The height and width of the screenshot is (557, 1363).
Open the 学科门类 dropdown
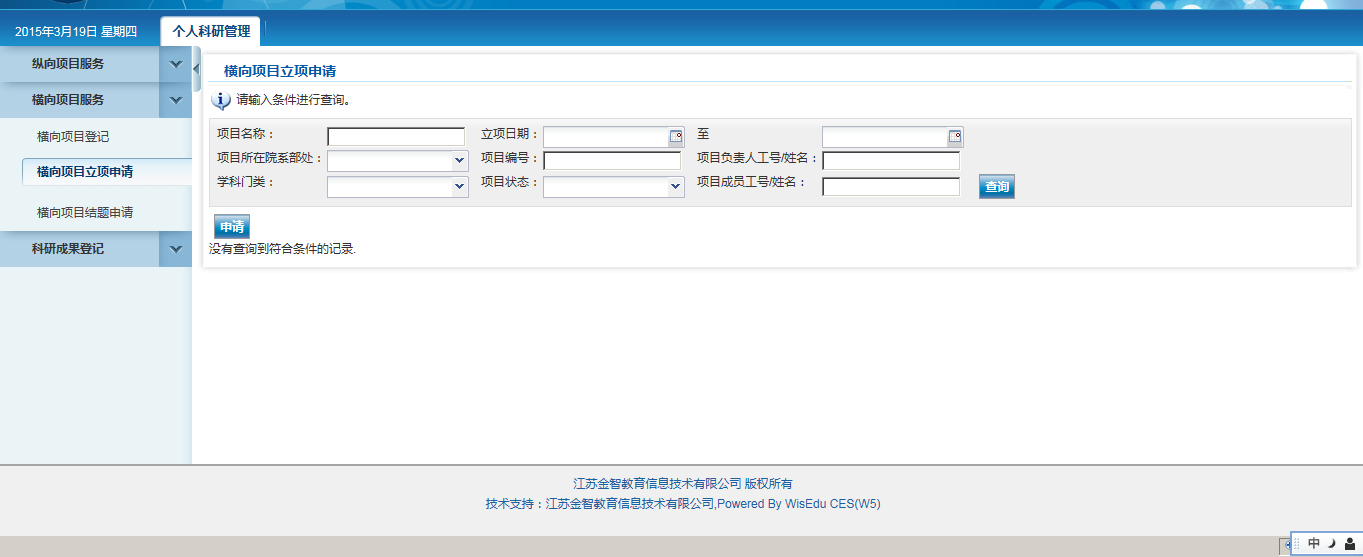[x=459, y=186]
